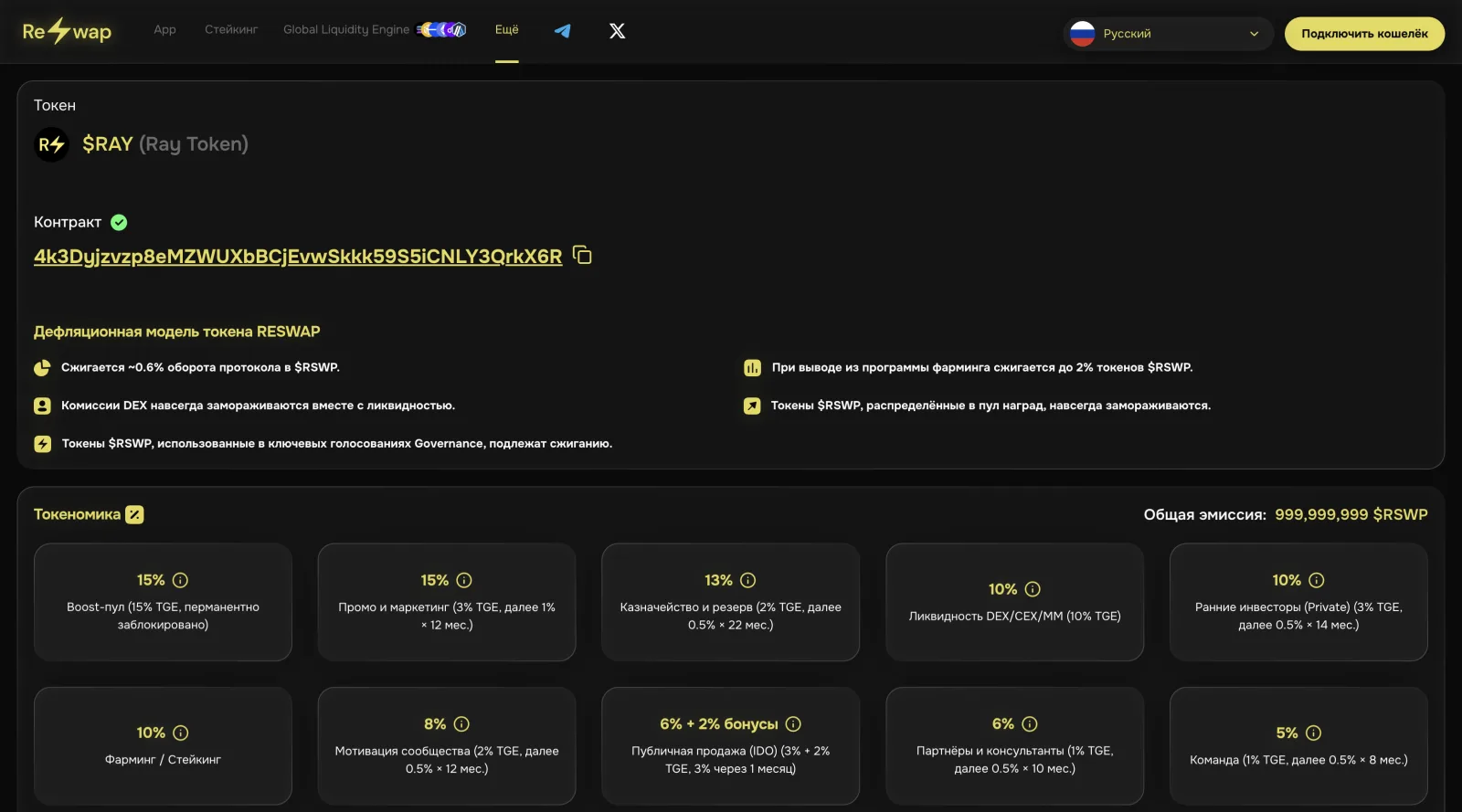This screenshot has width=1462, height=812.
Task: Click the percent icon beside Токеномика
Action: coord(134,514)
